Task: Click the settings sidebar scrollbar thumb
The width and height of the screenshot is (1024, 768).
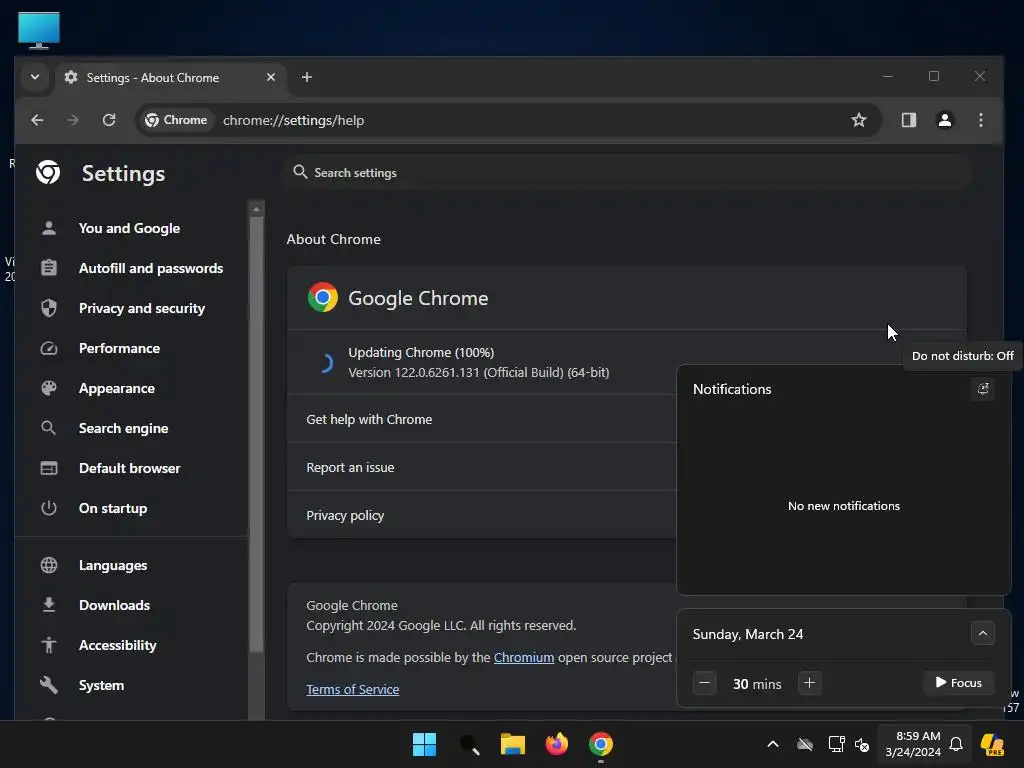Action: point(257,434)
